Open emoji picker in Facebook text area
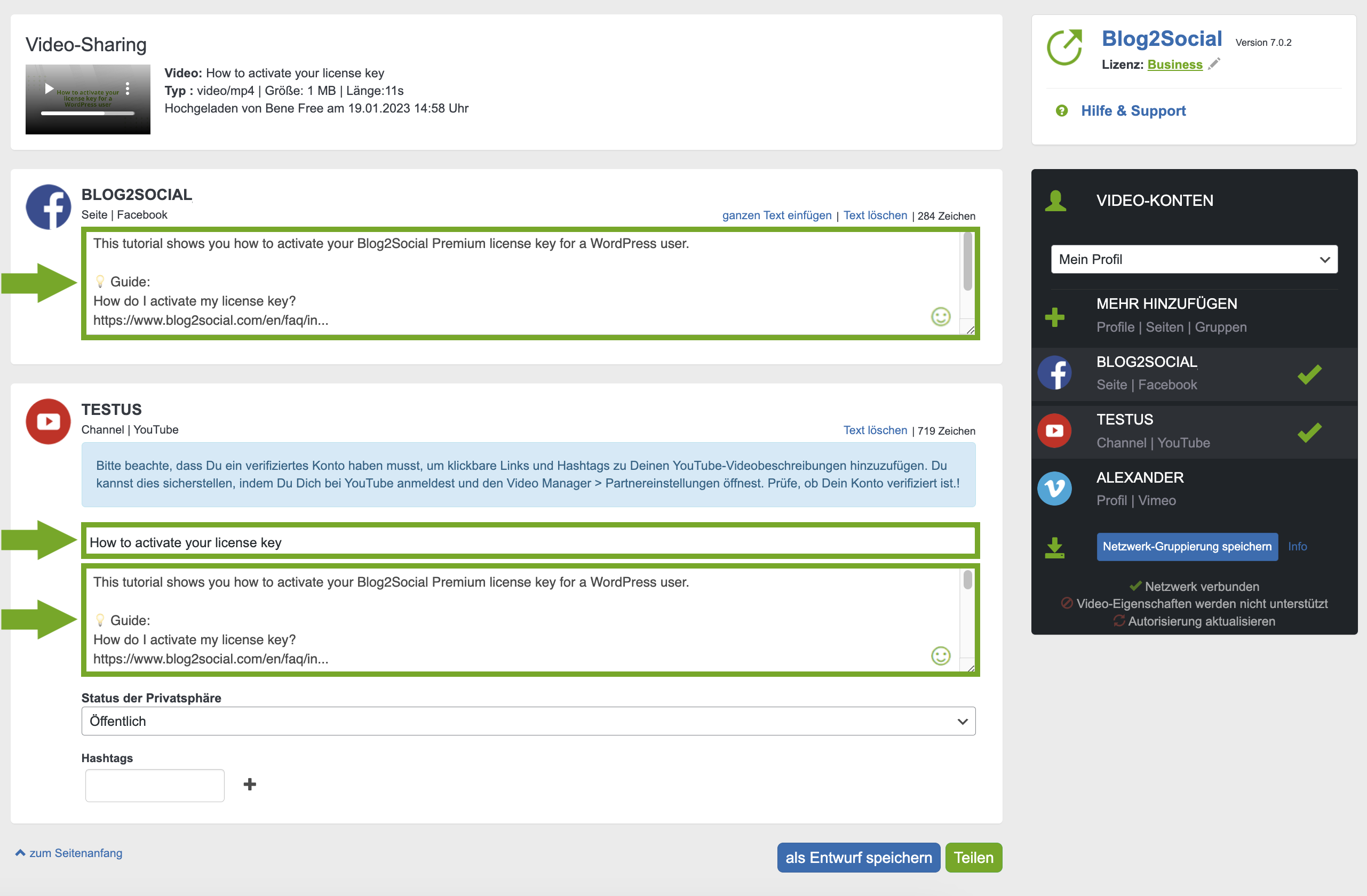This screenshot has height=896, width=1367. coord(940,317)
